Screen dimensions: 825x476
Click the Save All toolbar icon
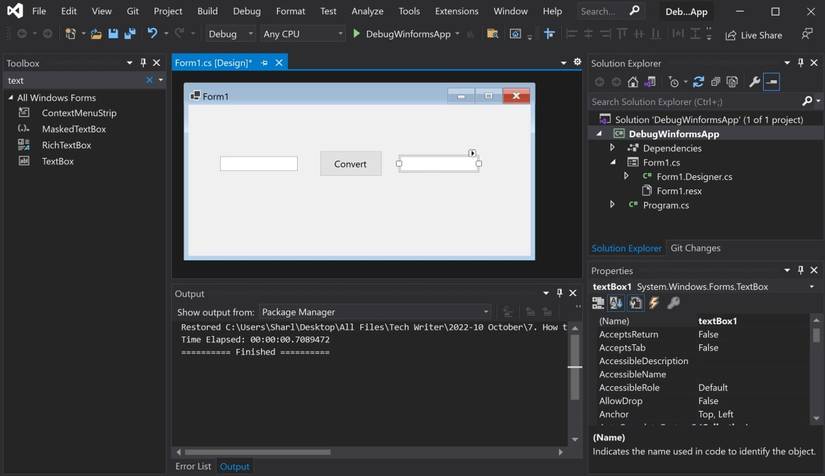(x=129, y=34)
